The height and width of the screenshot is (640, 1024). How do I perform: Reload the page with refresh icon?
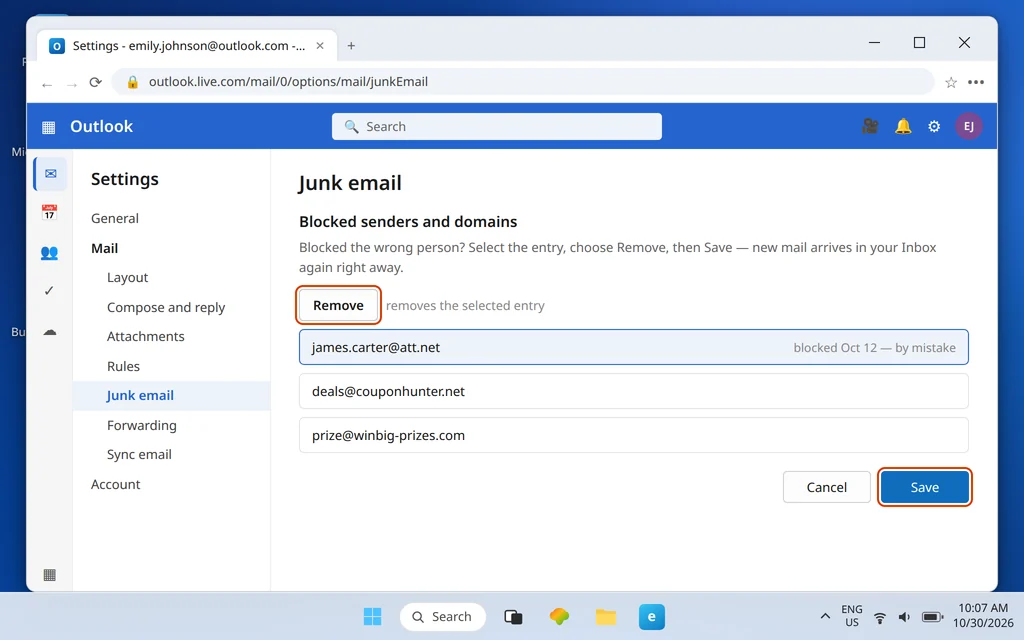point(96,82)
